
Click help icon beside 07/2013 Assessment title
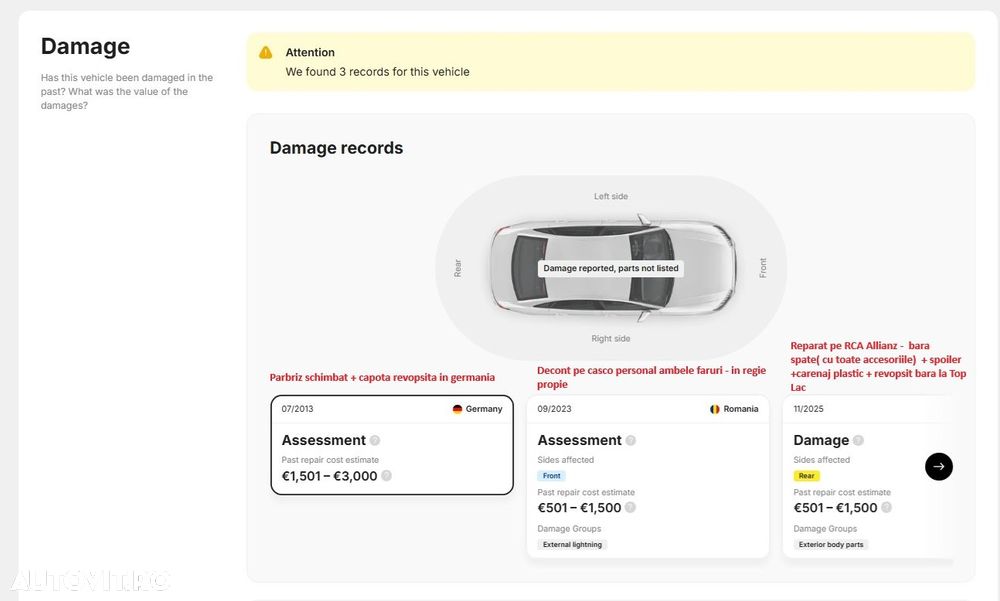pos(375,440)
